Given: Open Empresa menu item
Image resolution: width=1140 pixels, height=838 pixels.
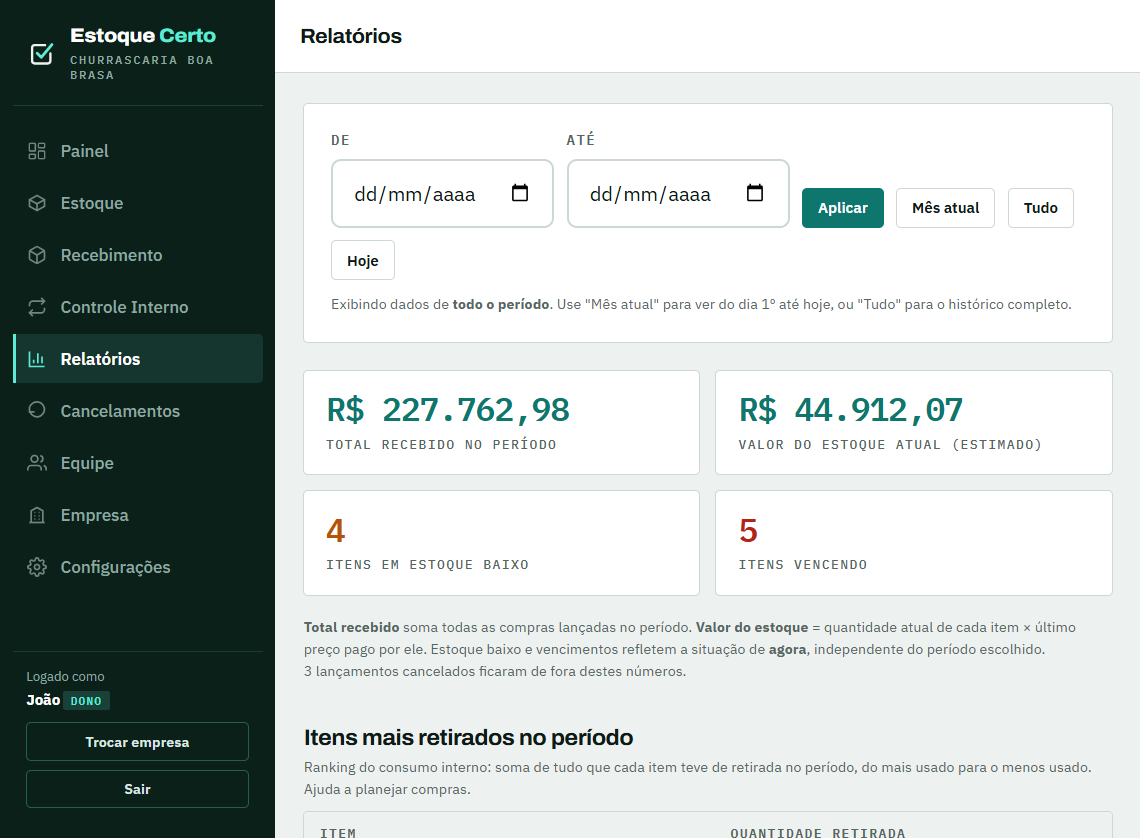Looking at the screenshot, I should [x=138, y=515].
